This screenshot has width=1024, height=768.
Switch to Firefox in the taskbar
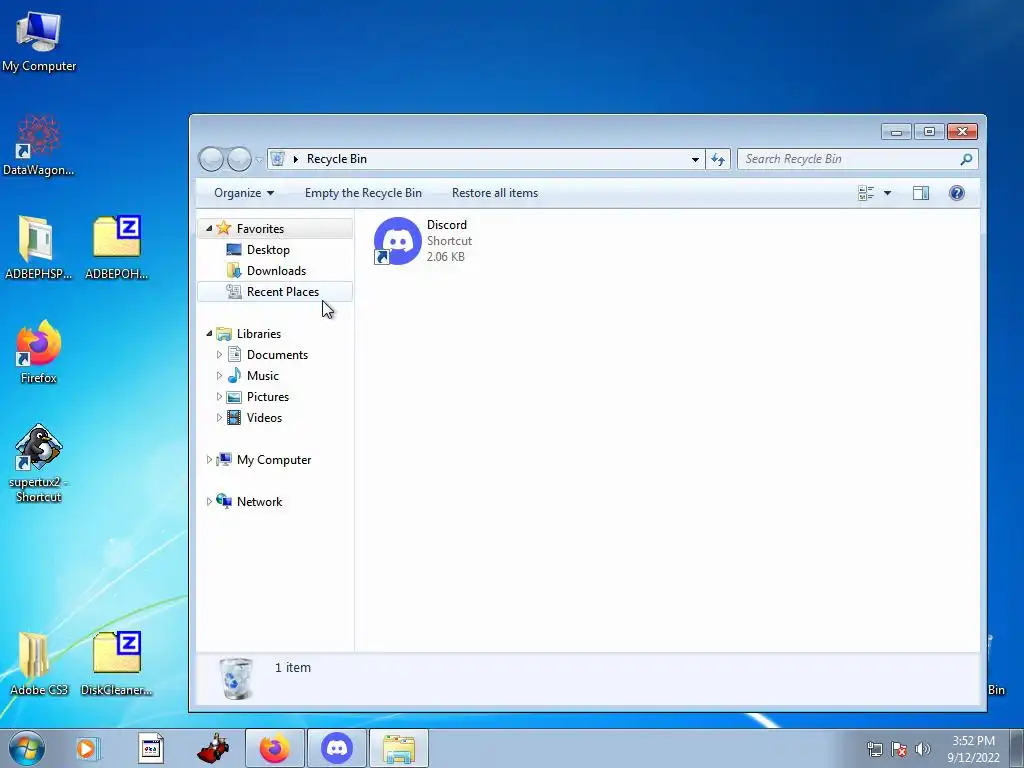pyautogui.click(x=275, y=748)
